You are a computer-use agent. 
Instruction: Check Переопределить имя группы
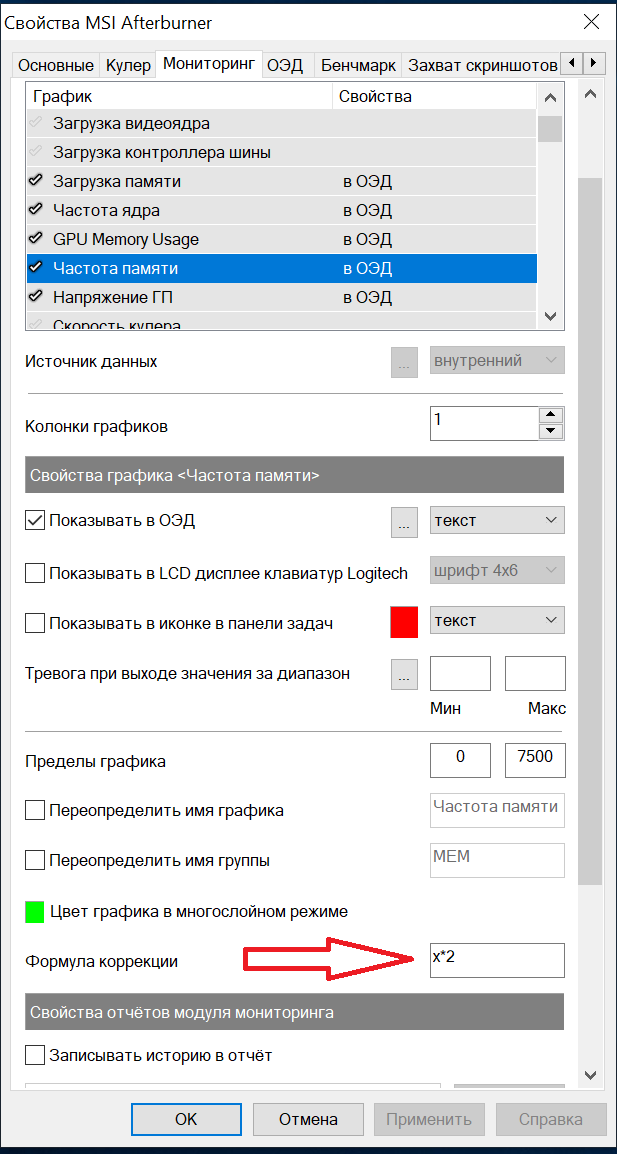pos(35,860)
